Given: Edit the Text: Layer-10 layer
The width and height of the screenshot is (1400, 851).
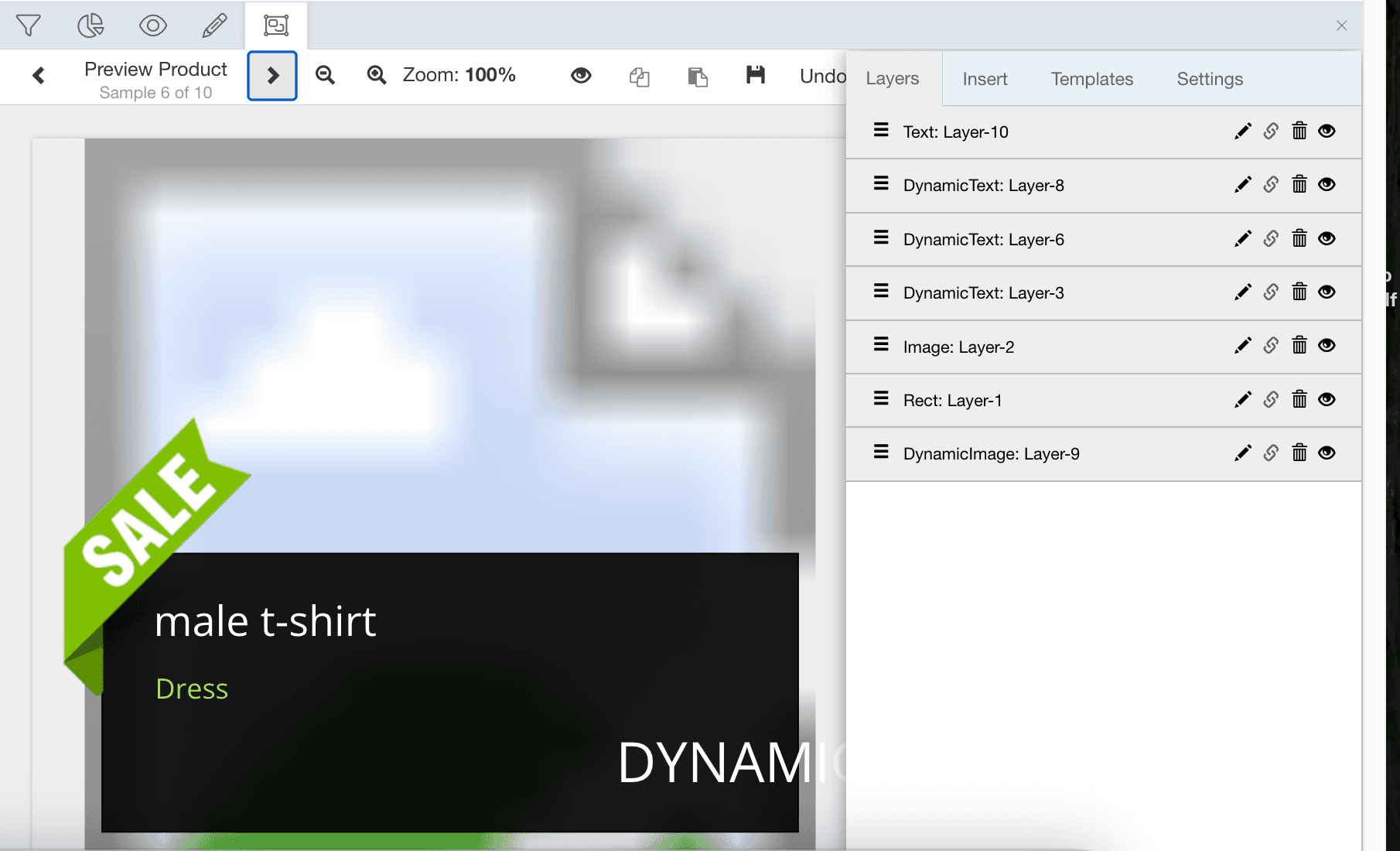Looking at the screenshot, I should click(1242, 132).
